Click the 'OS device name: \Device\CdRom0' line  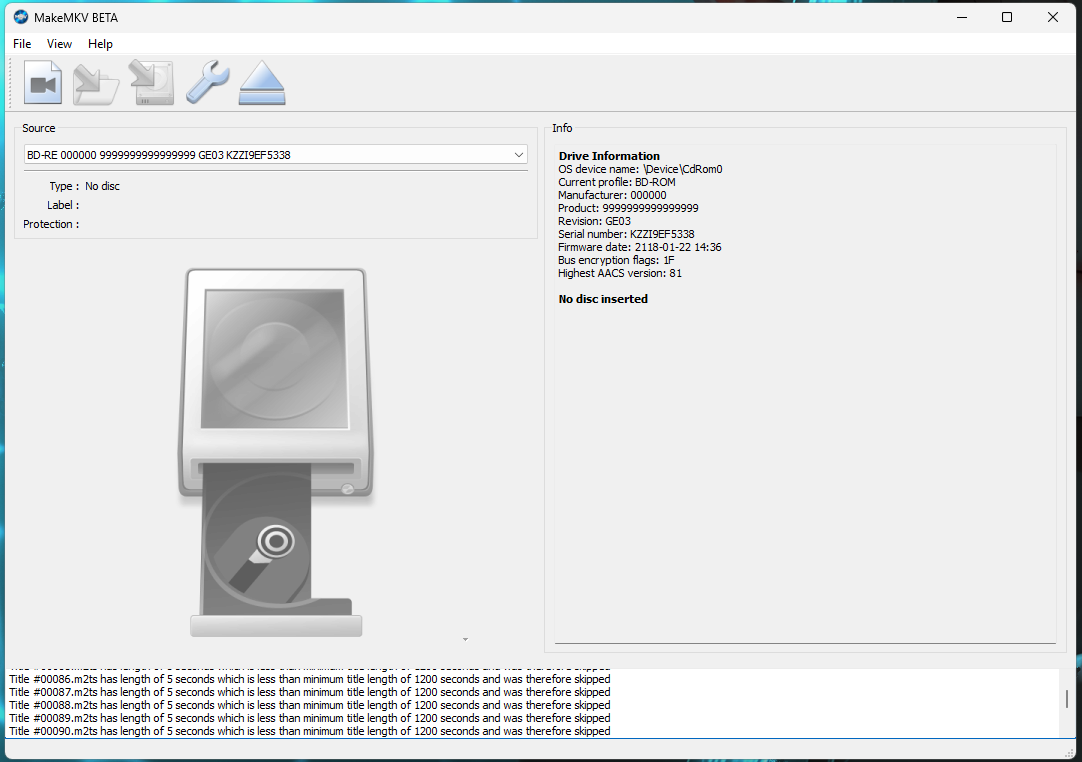(x=640, y=169)
